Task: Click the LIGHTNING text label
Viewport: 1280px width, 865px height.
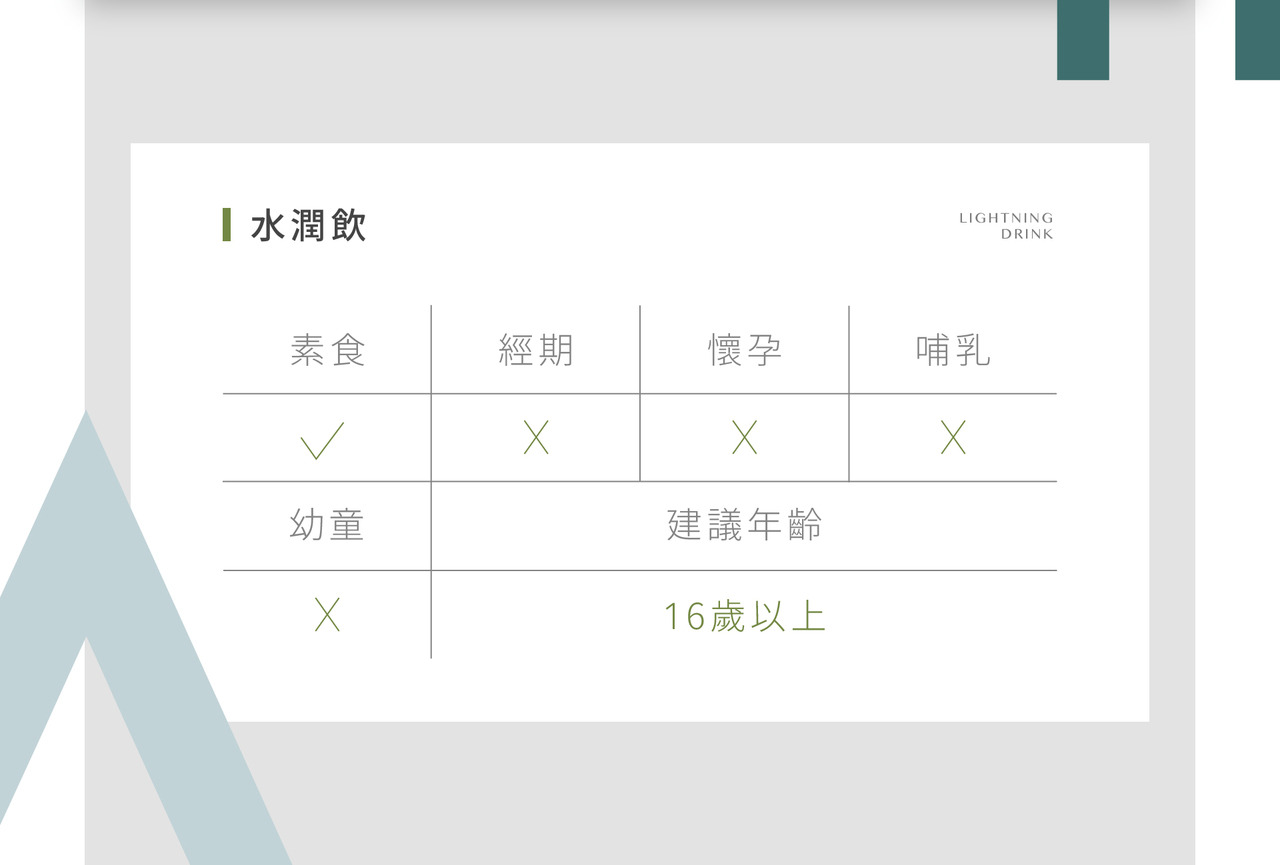Action: click(1006, 218)
